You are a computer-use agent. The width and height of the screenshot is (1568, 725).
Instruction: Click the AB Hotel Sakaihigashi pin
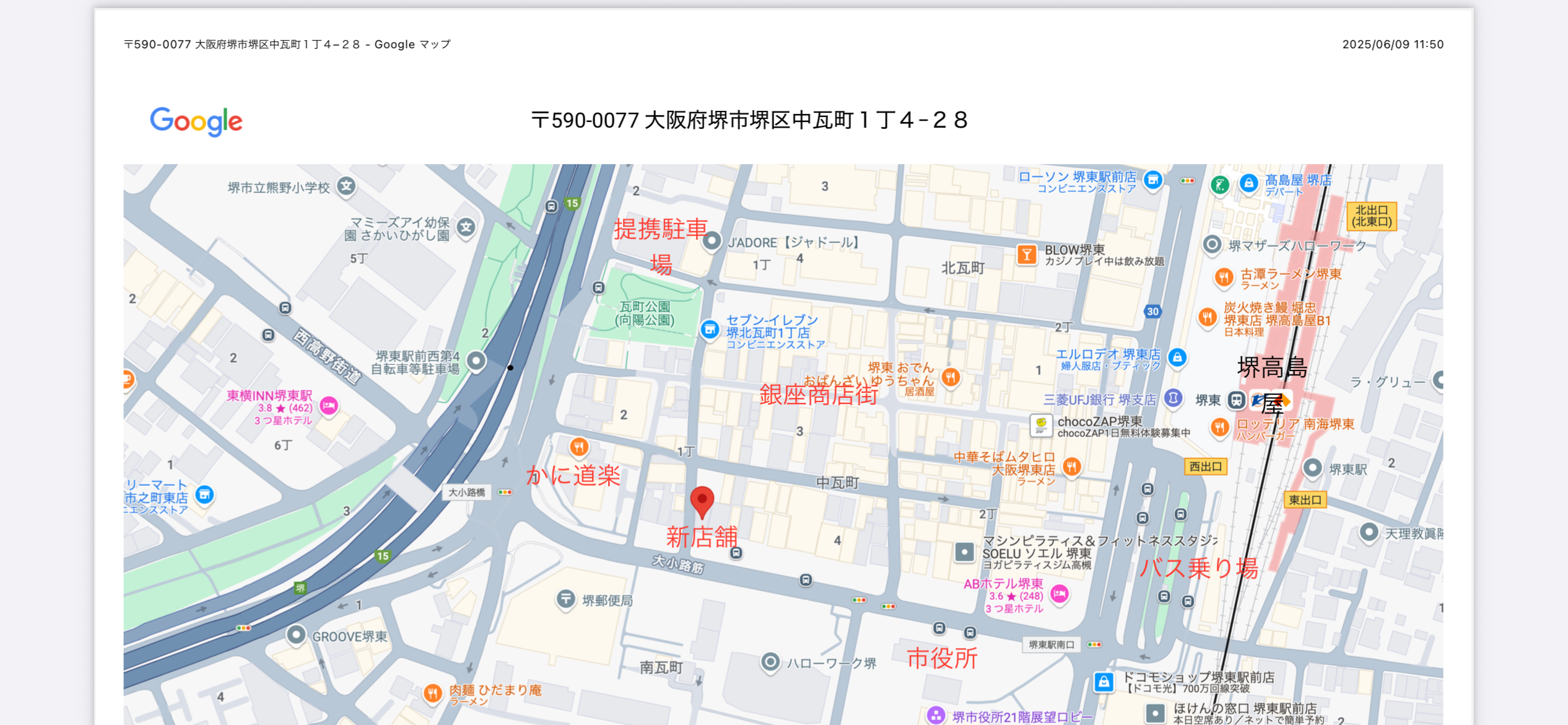point(1060,594)
